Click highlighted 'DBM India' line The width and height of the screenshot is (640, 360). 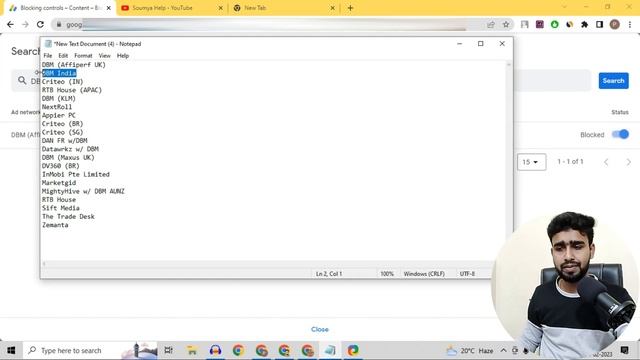(59, 73)
